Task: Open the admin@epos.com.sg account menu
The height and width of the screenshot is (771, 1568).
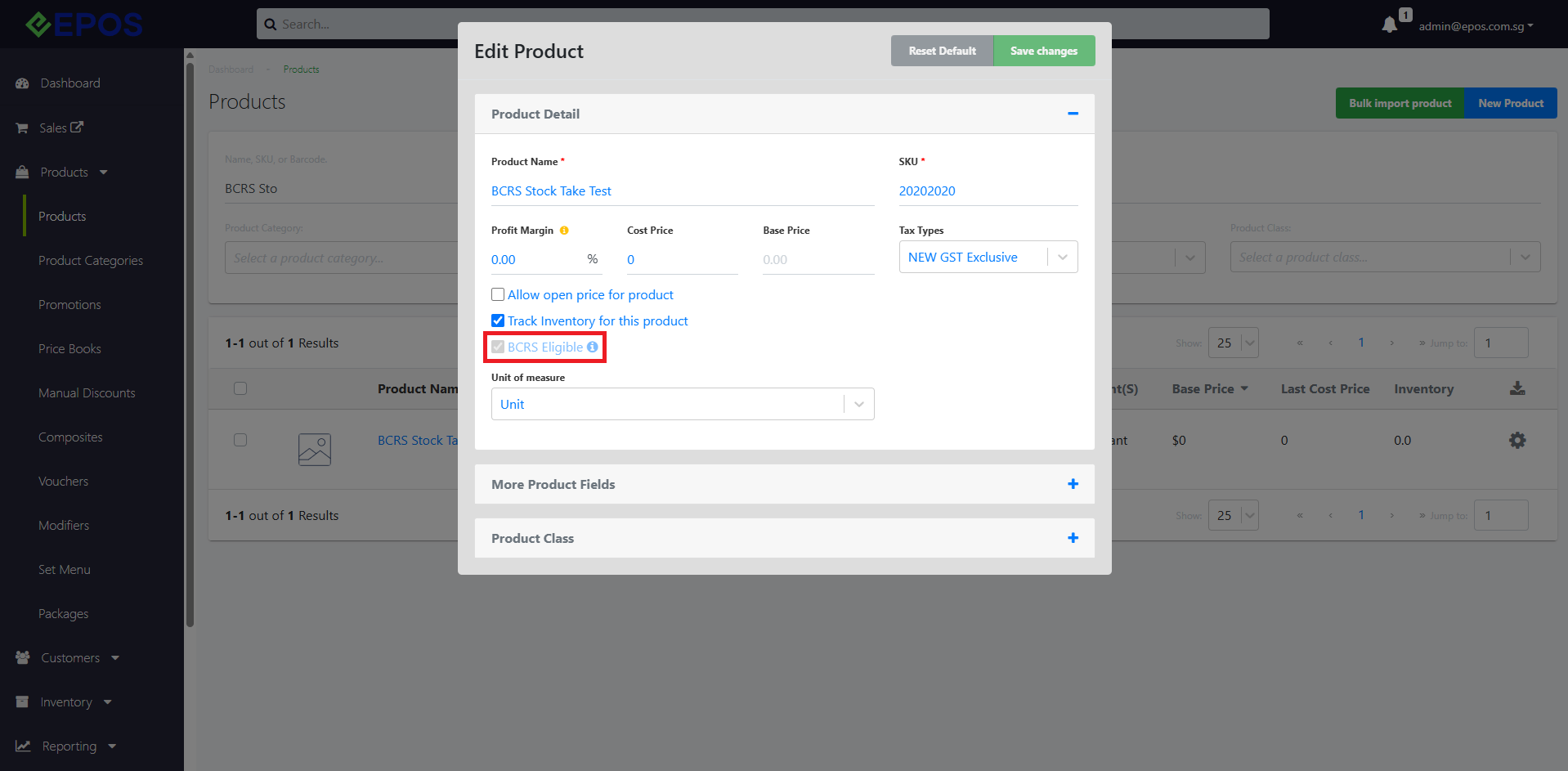Action: pyautogui.click(x=1476, y=26)
